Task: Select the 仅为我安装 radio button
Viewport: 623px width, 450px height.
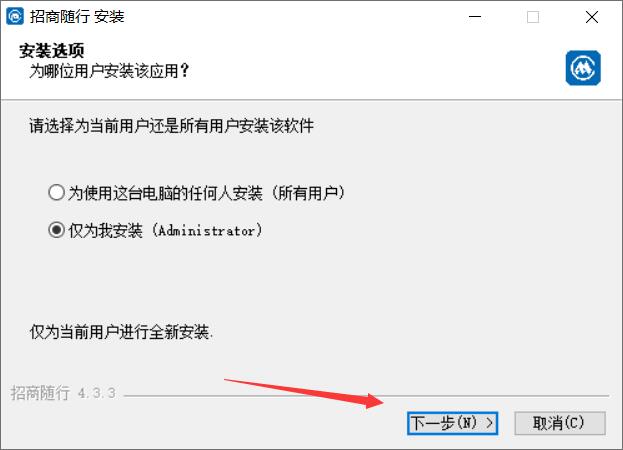Action: 56,230
